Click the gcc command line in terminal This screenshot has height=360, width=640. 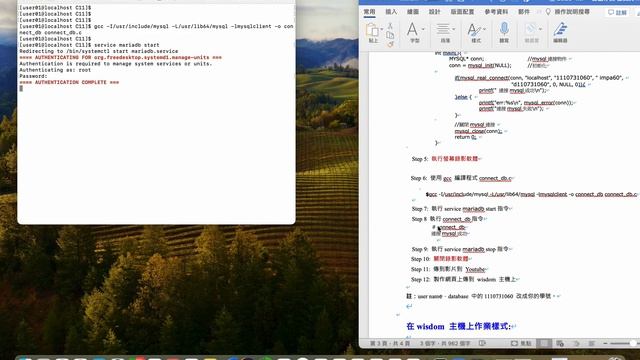pyautogui.click(x=156, y=29)
